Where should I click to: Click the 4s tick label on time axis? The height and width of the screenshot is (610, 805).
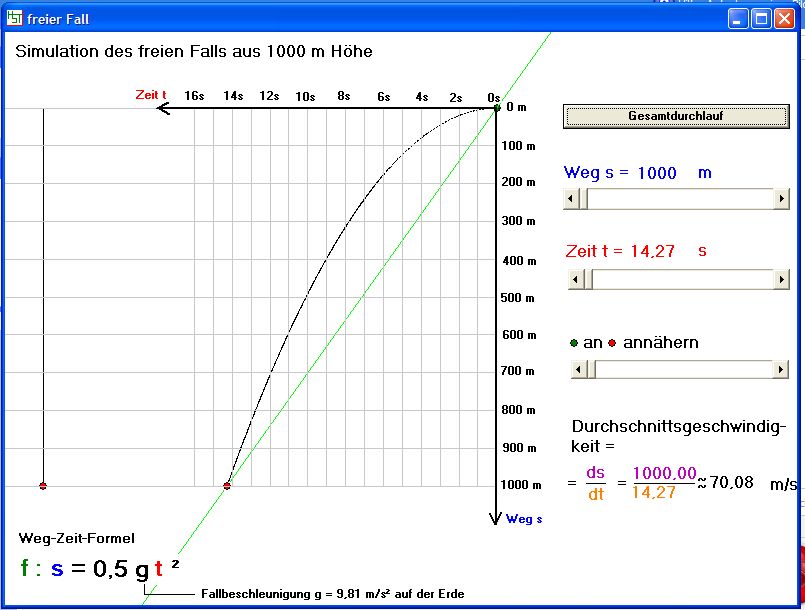422,97
